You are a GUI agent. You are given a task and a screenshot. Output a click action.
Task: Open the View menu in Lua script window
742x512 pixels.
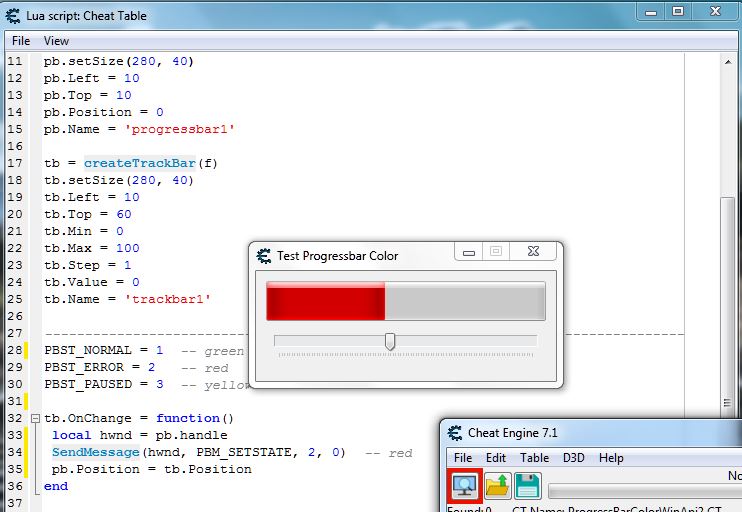click(56, 41)
